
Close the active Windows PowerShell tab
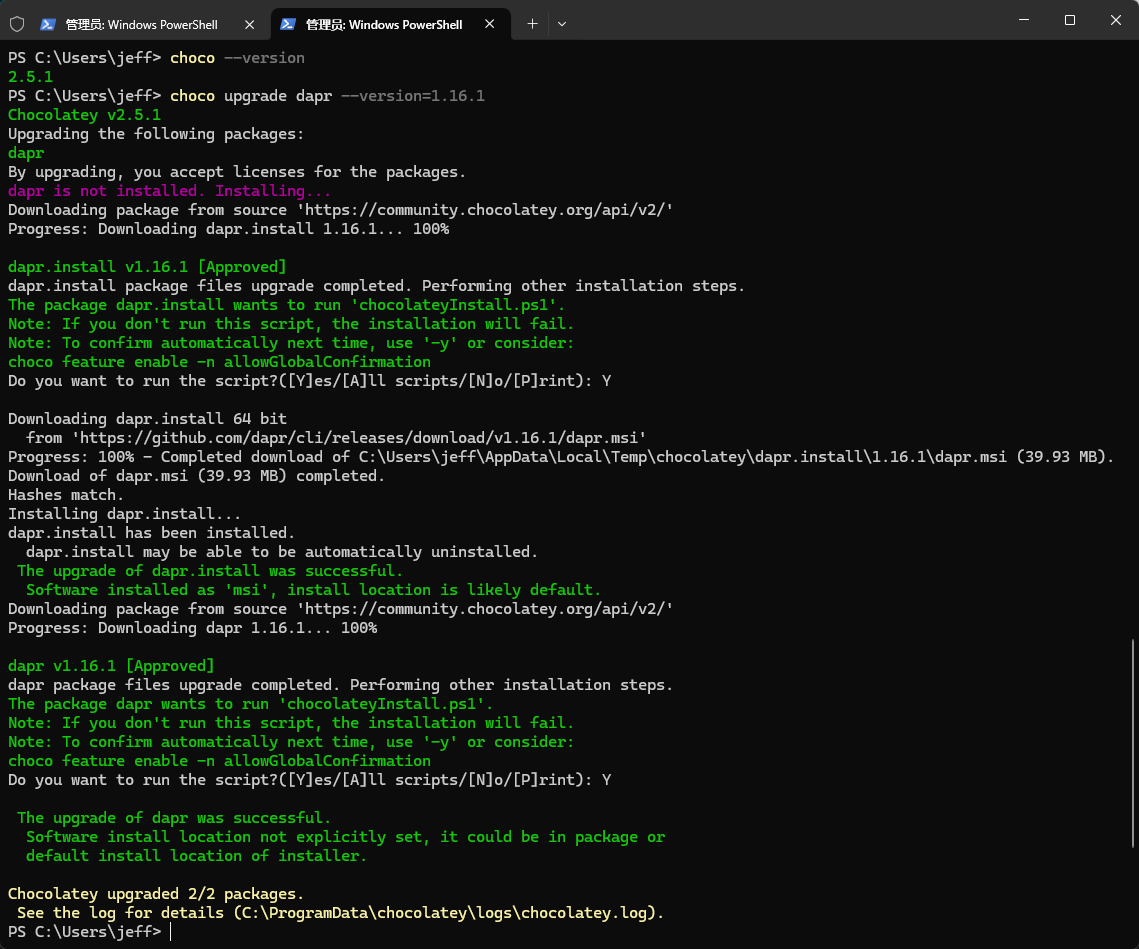[x=490, y=24]
